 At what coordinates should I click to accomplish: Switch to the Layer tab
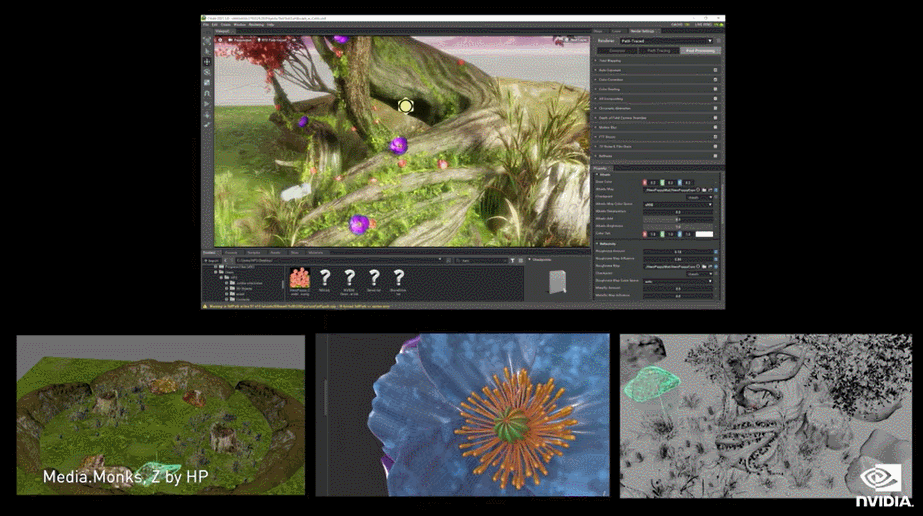coord(616,31)
